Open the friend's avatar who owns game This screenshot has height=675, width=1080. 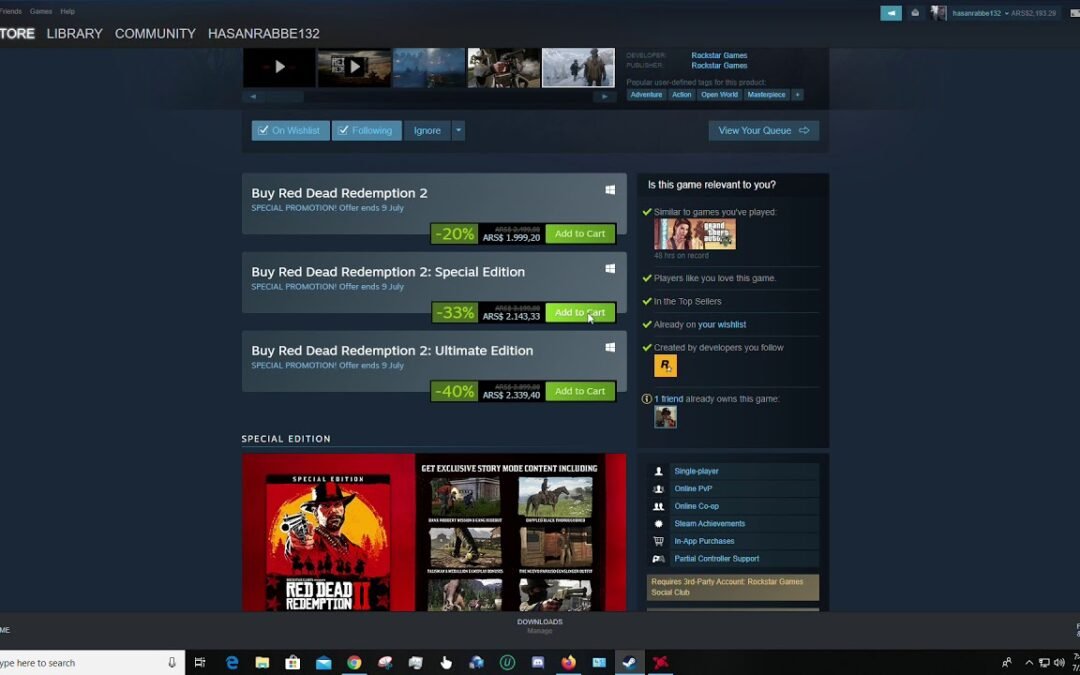click(665, 417)
